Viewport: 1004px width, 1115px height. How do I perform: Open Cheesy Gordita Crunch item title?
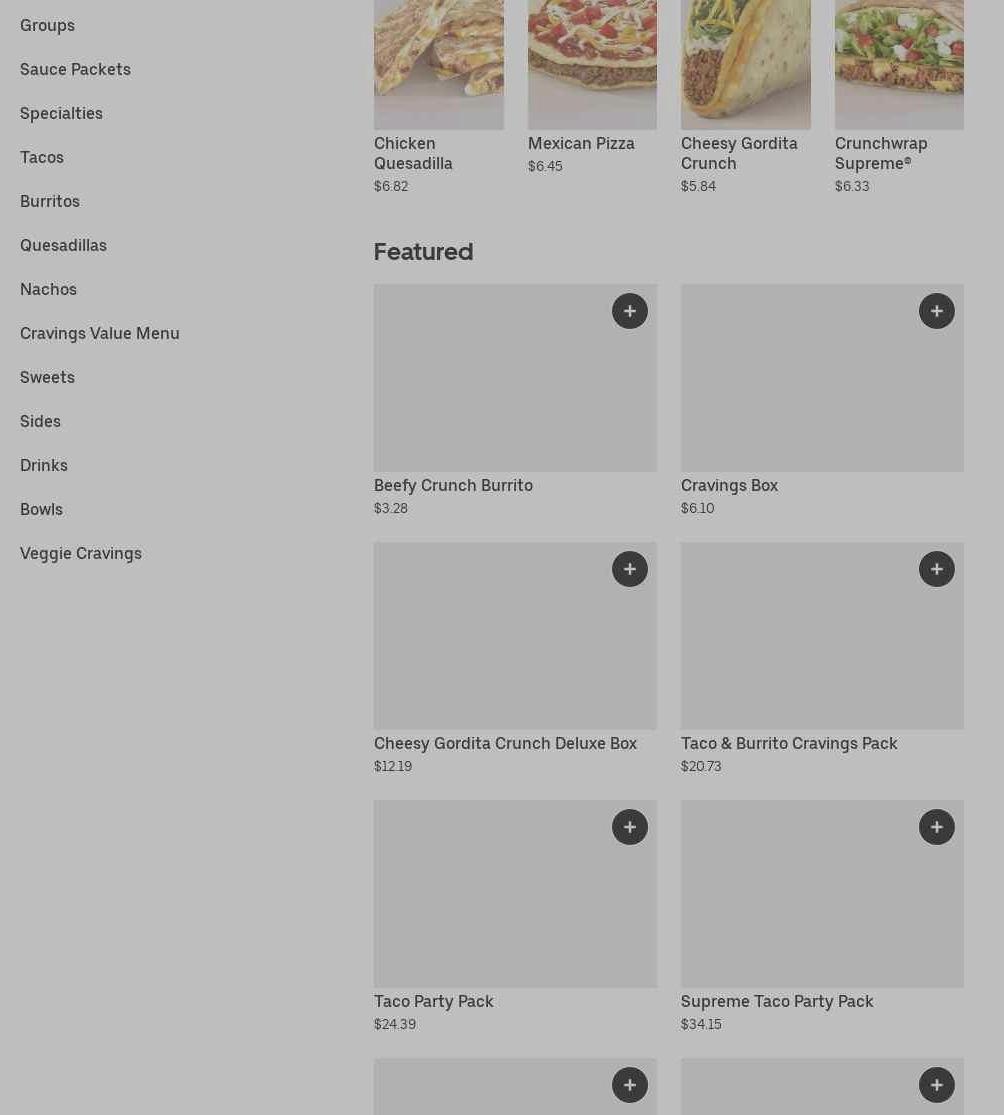tap(739, 153)
